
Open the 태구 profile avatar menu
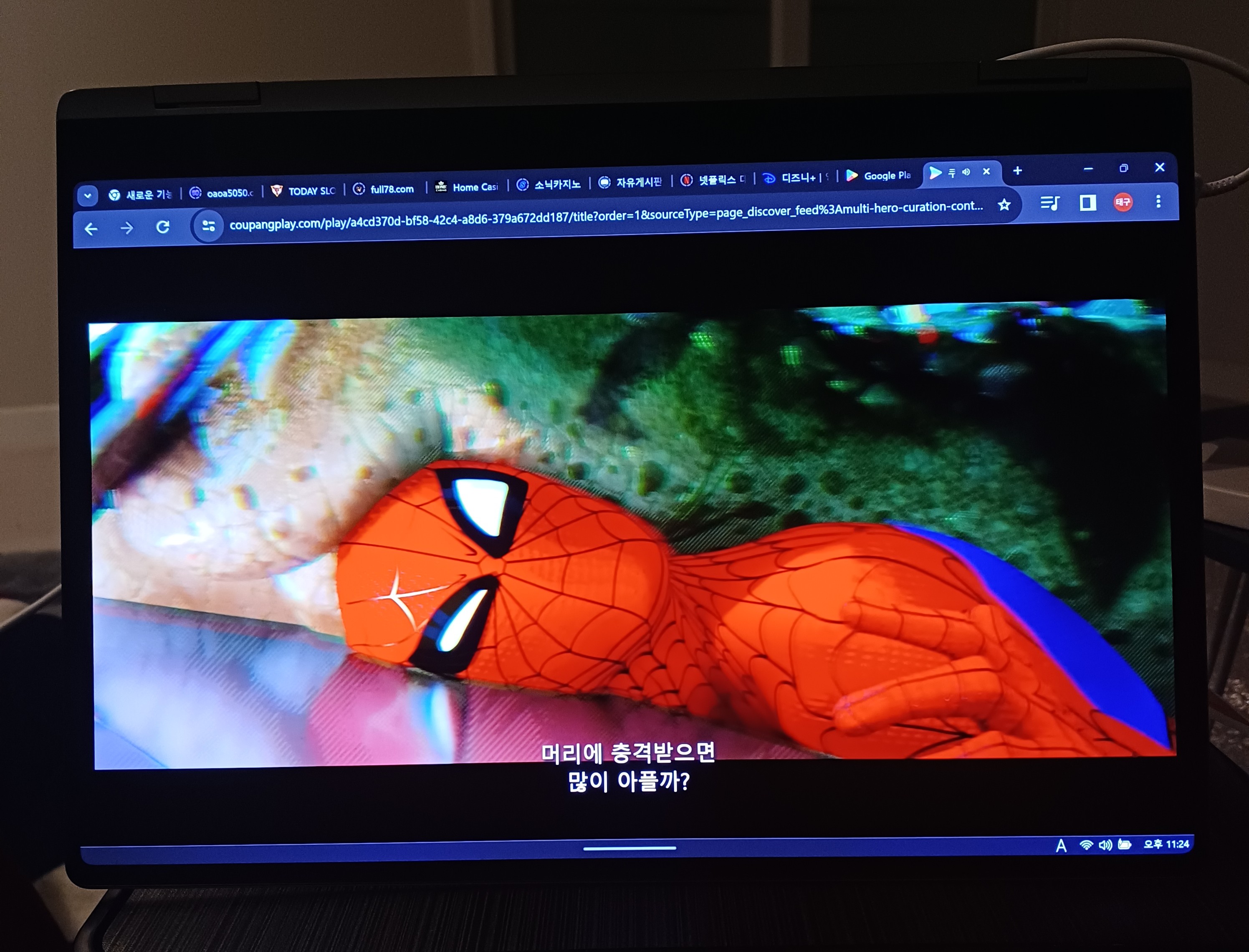[x=1123, y=202]
